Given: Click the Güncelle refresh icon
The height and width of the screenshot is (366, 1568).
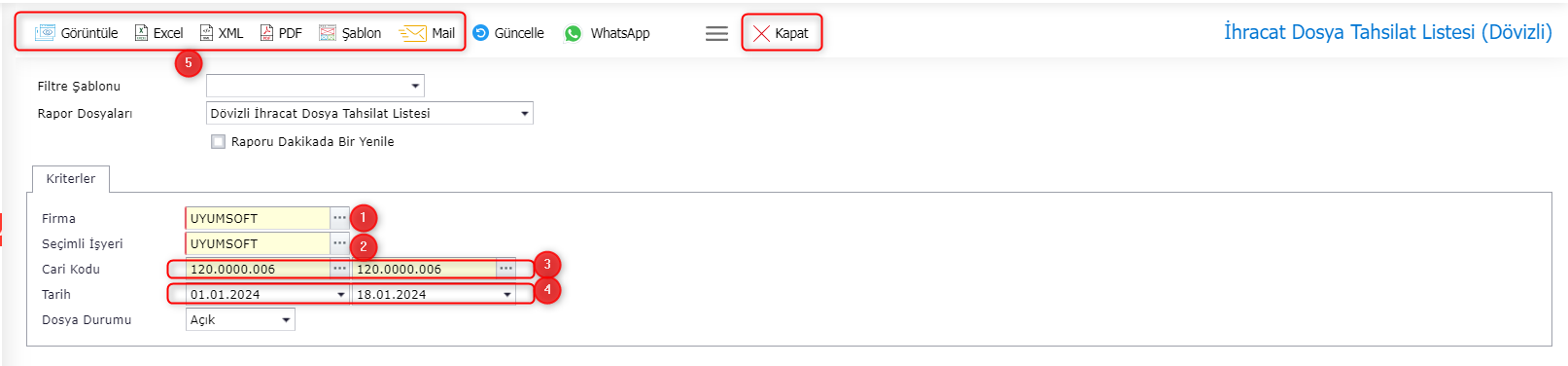Looking at the screenshot, I should click(480, 33).
